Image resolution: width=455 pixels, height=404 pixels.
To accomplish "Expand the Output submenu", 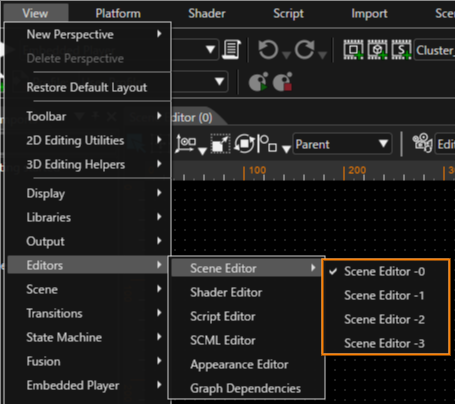I will point(89,241).
